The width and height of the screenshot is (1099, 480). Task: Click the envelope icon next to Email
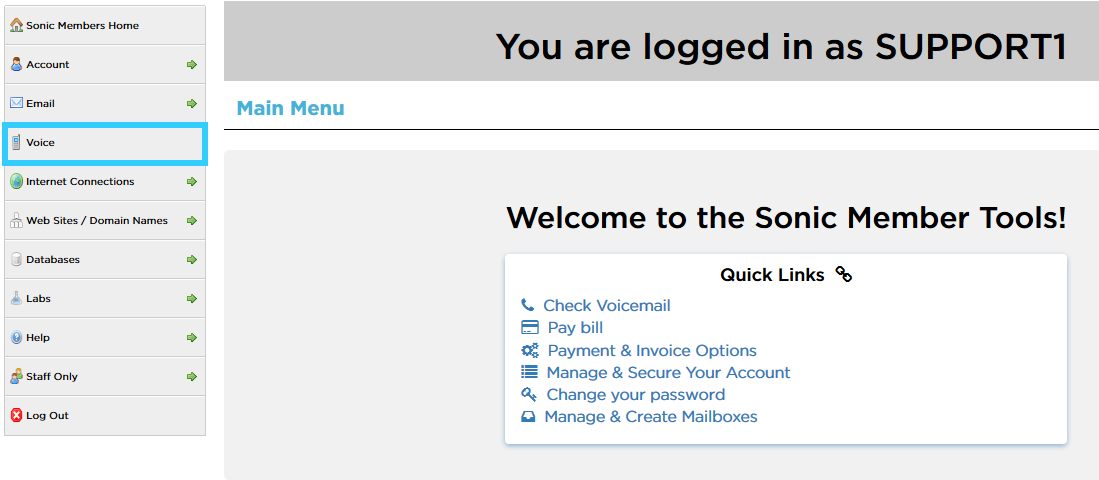(x=16, y=103)
